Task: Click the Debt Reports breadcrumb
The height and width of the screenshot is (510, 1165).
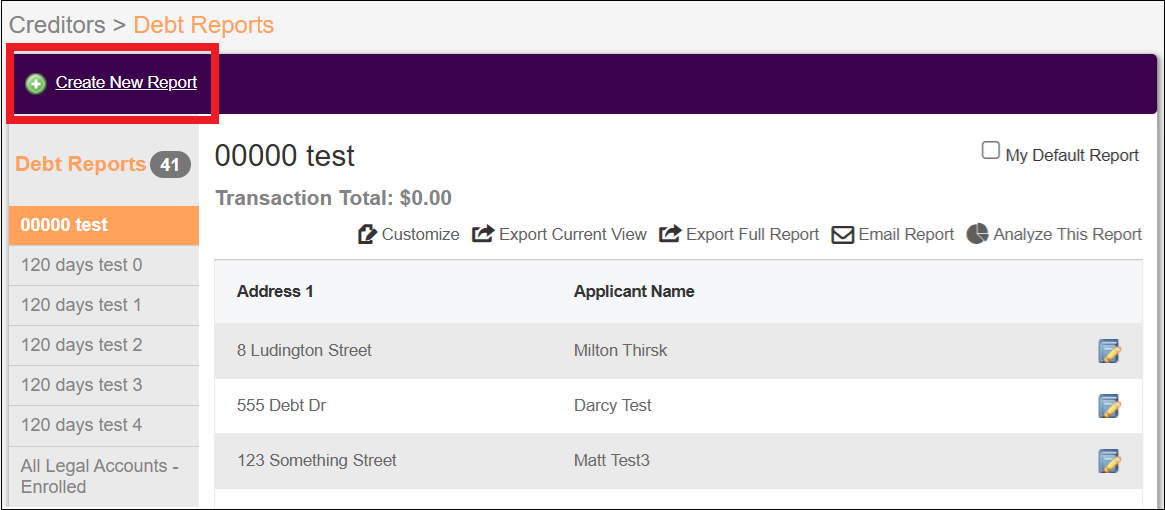Action: click(204, 25)
